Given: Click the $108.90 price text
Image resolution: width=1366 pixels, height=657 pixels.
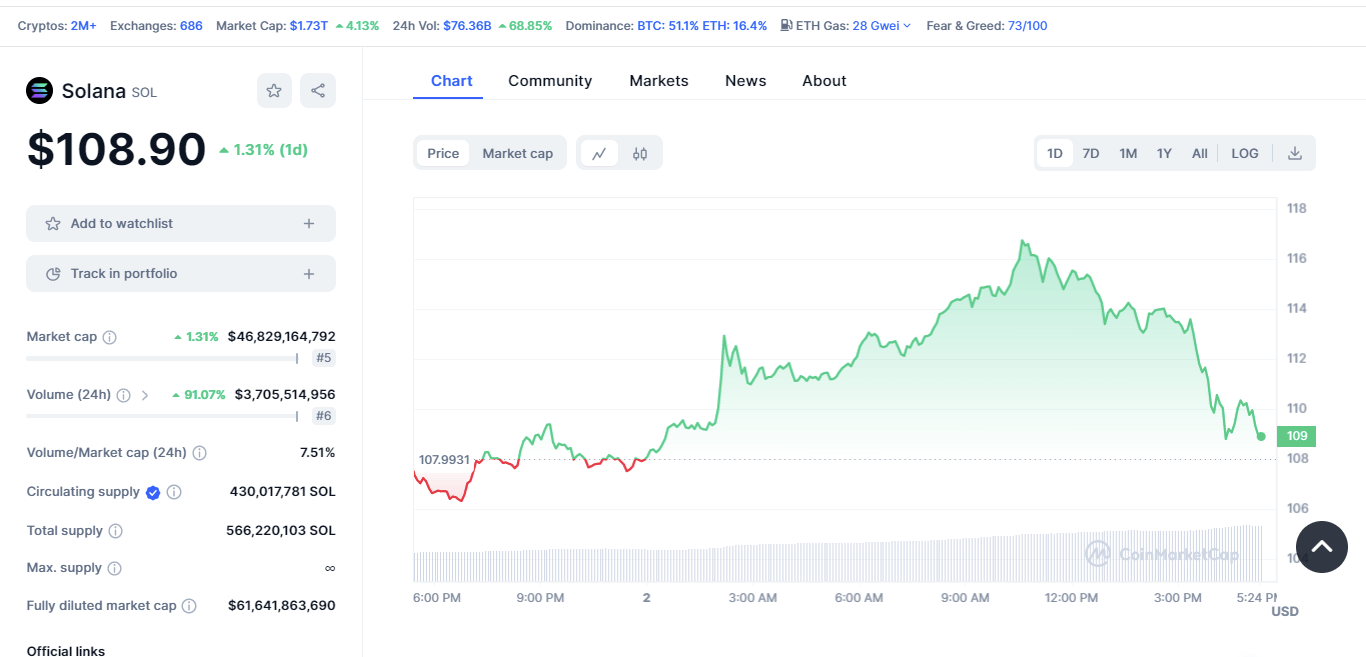Looking at the screenshot, I should [116, 149].
